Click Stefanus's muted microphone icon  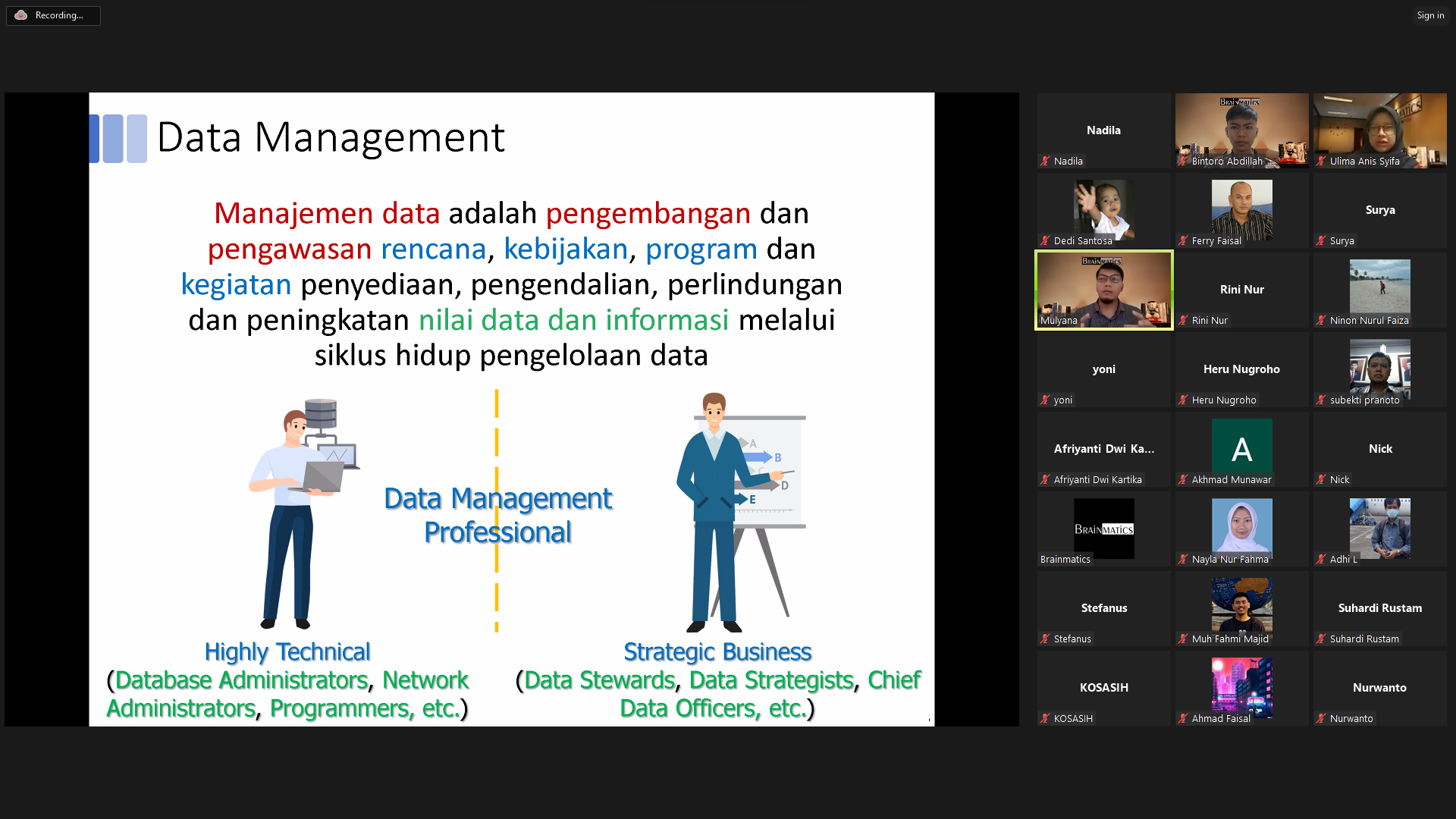1045,639
